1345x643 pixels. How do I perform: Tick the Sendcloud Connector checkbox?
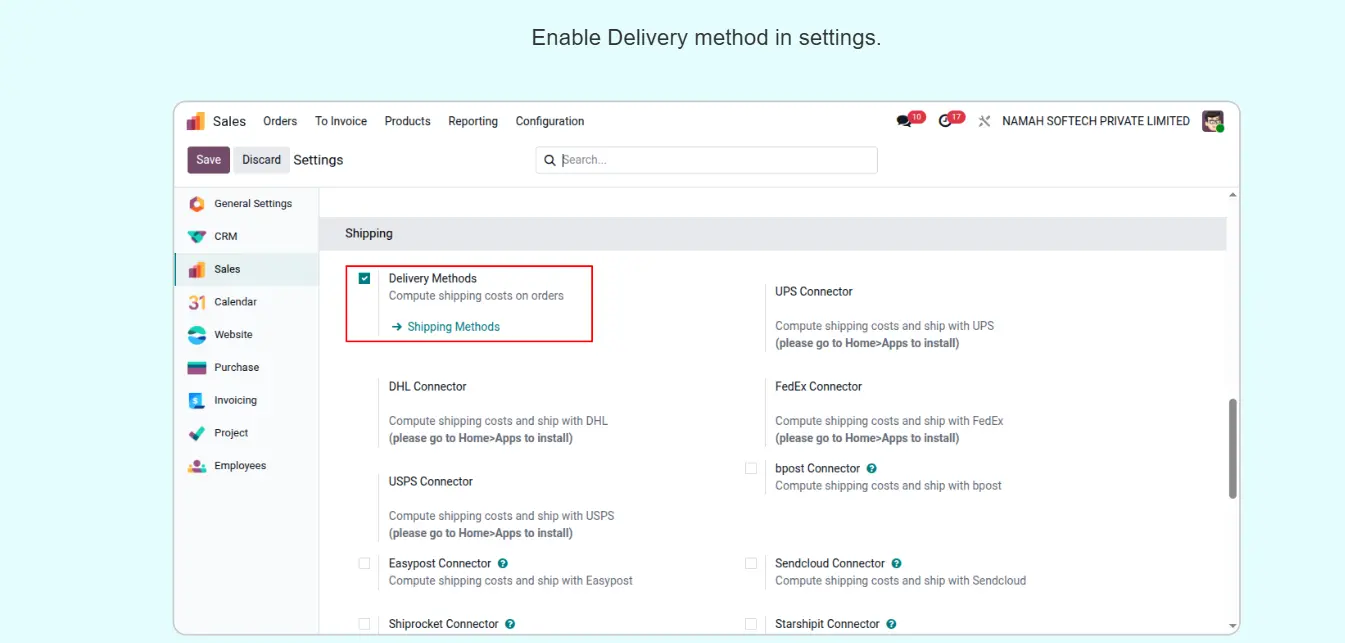click(x=751, y=563)
